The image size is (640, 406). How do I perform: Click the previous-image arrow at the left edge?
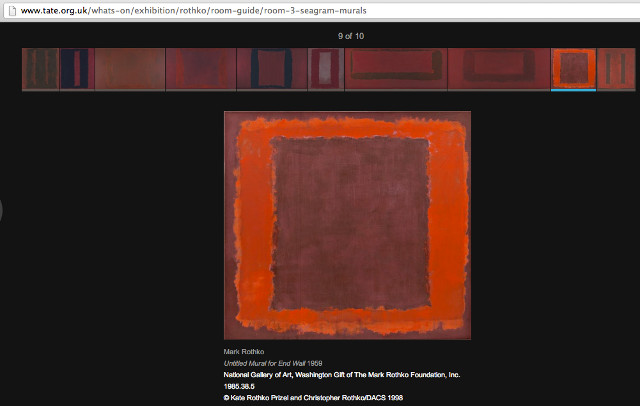(x=1, y=211)
